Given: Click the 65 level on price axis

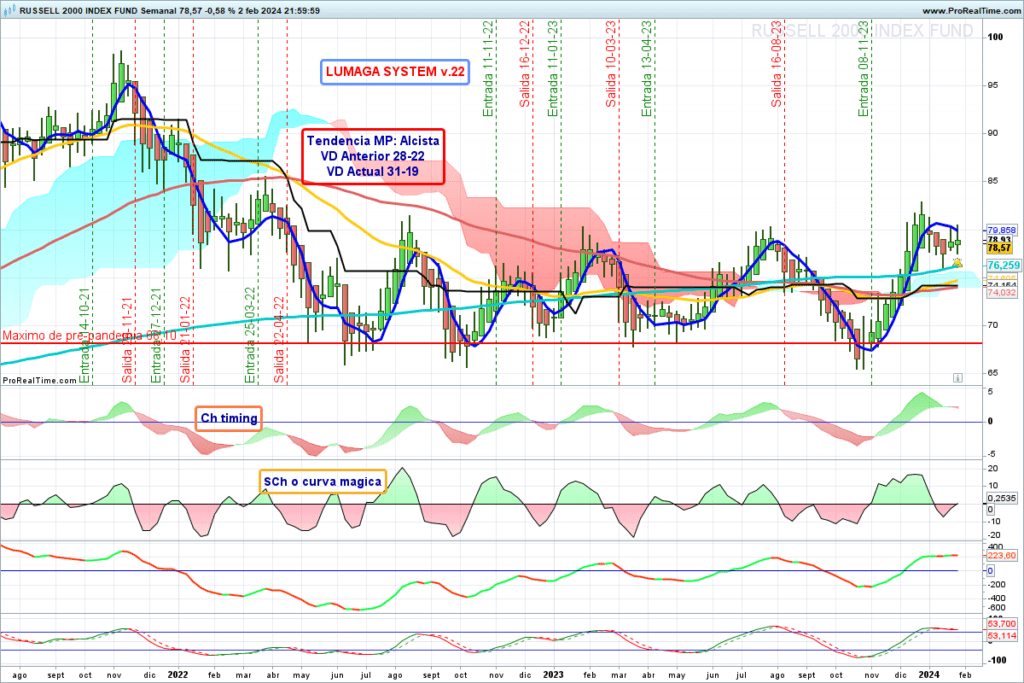Looking at the screenshot, I should (x=993, y=373).
